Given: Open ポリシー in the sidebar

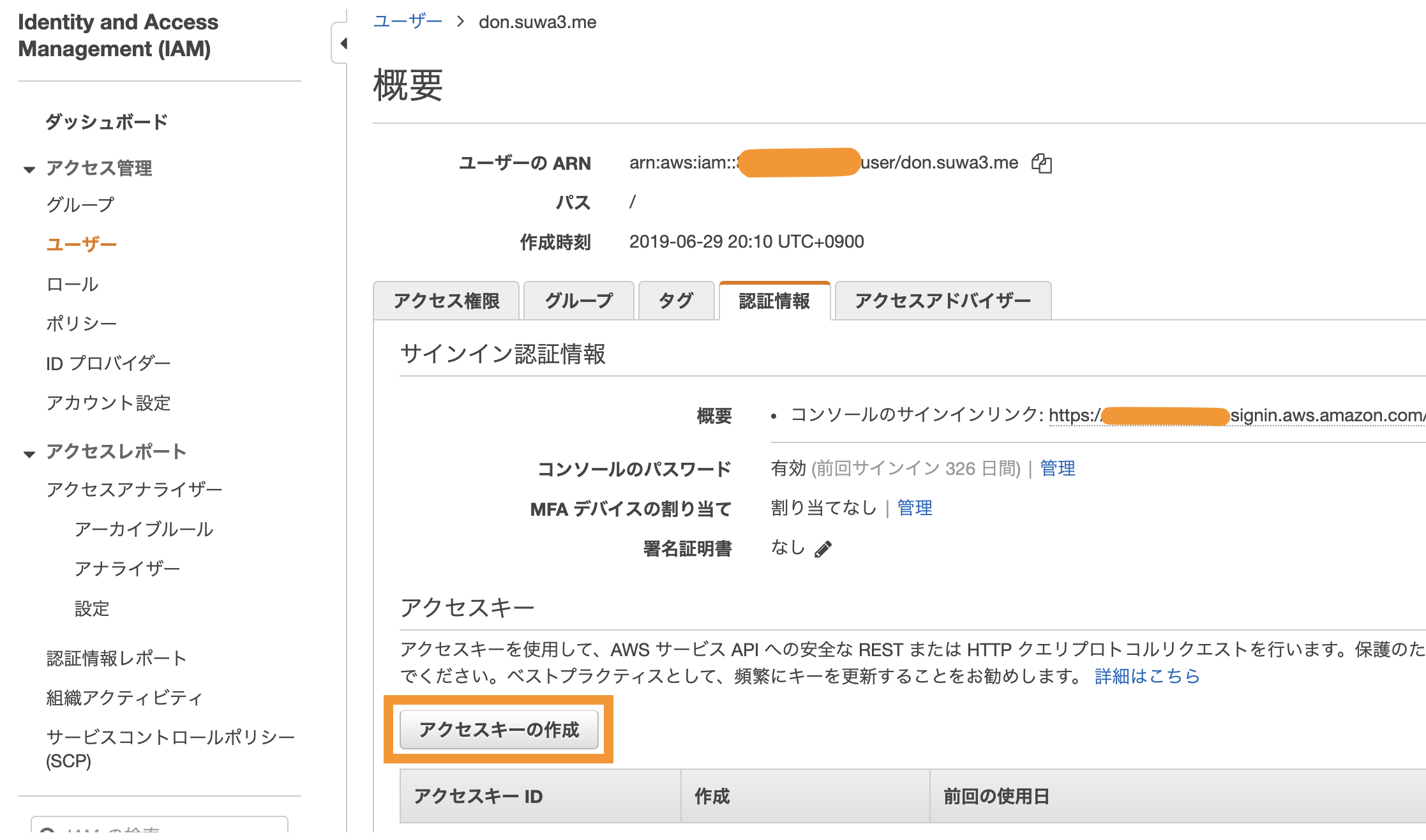Looking at the screenshot, I should [82, 324].
